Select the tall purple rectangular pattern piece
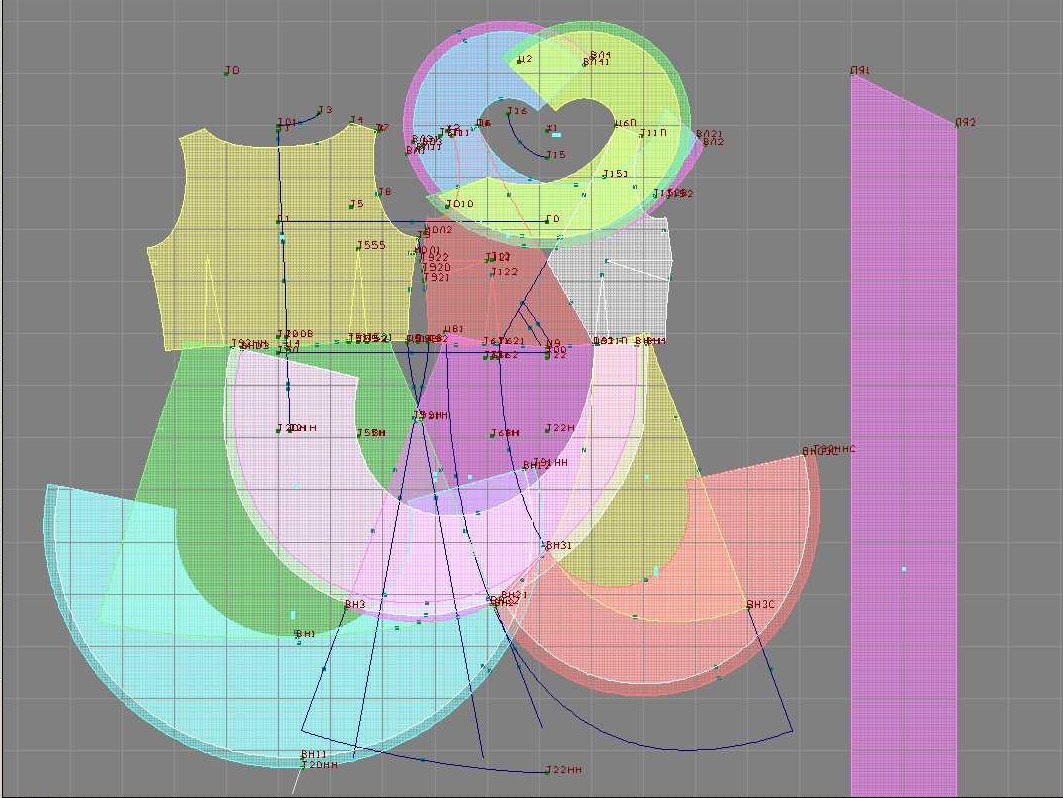 coord(903,450)
